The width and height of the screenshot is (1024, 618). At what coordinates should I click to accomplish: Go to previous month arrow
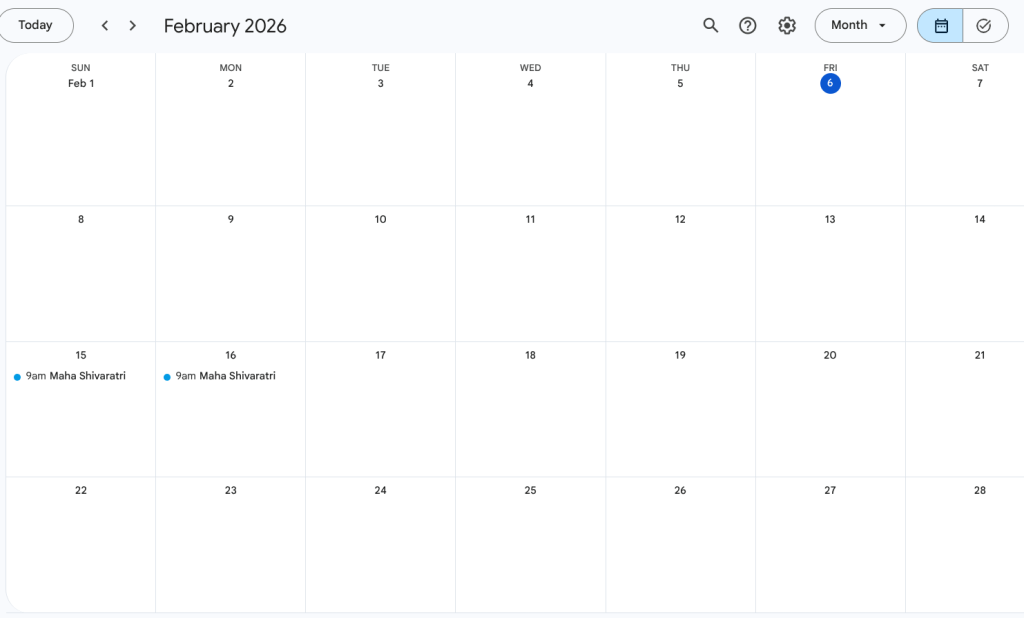pyautogui.click(x=104, y=26)
